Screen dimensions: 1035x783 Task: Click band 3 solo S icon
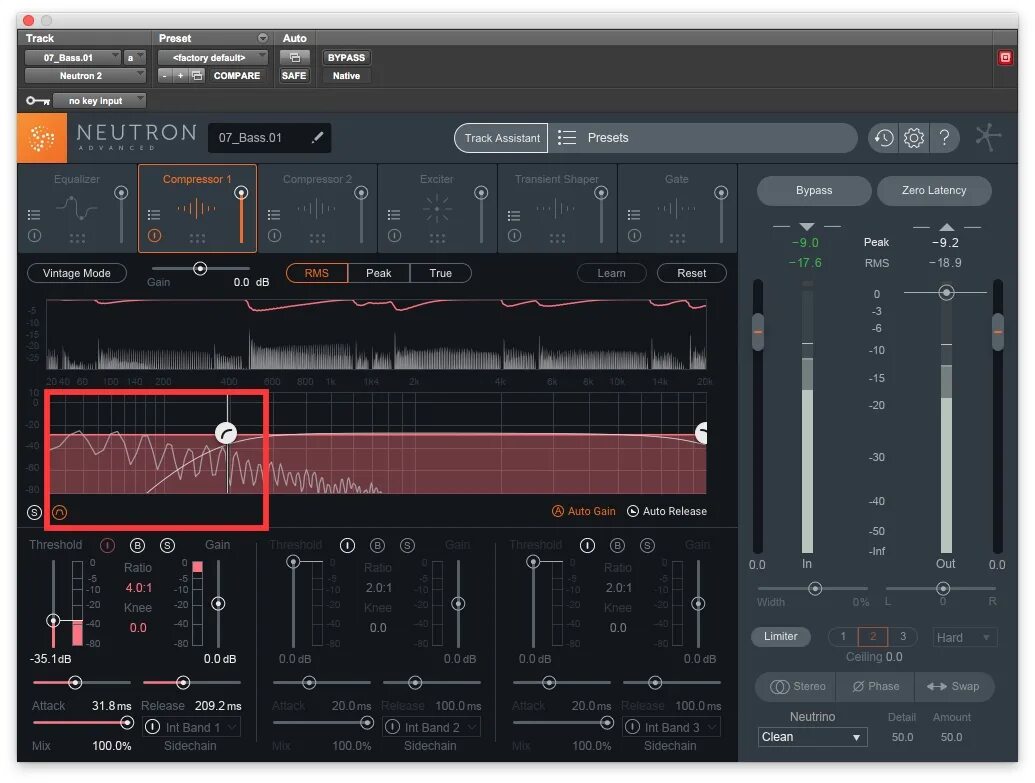648,545
